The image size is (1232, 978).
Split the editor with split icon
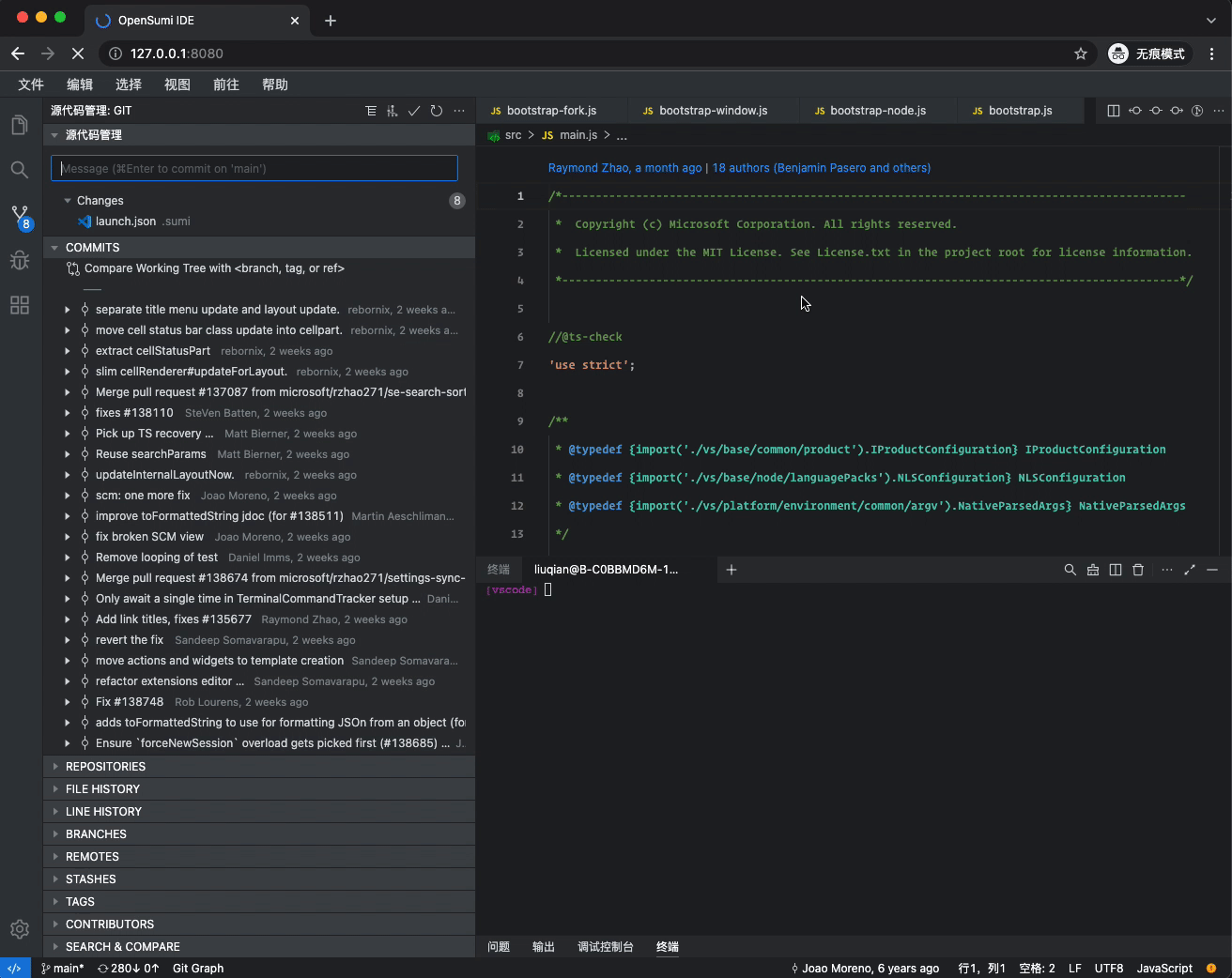1114,111
